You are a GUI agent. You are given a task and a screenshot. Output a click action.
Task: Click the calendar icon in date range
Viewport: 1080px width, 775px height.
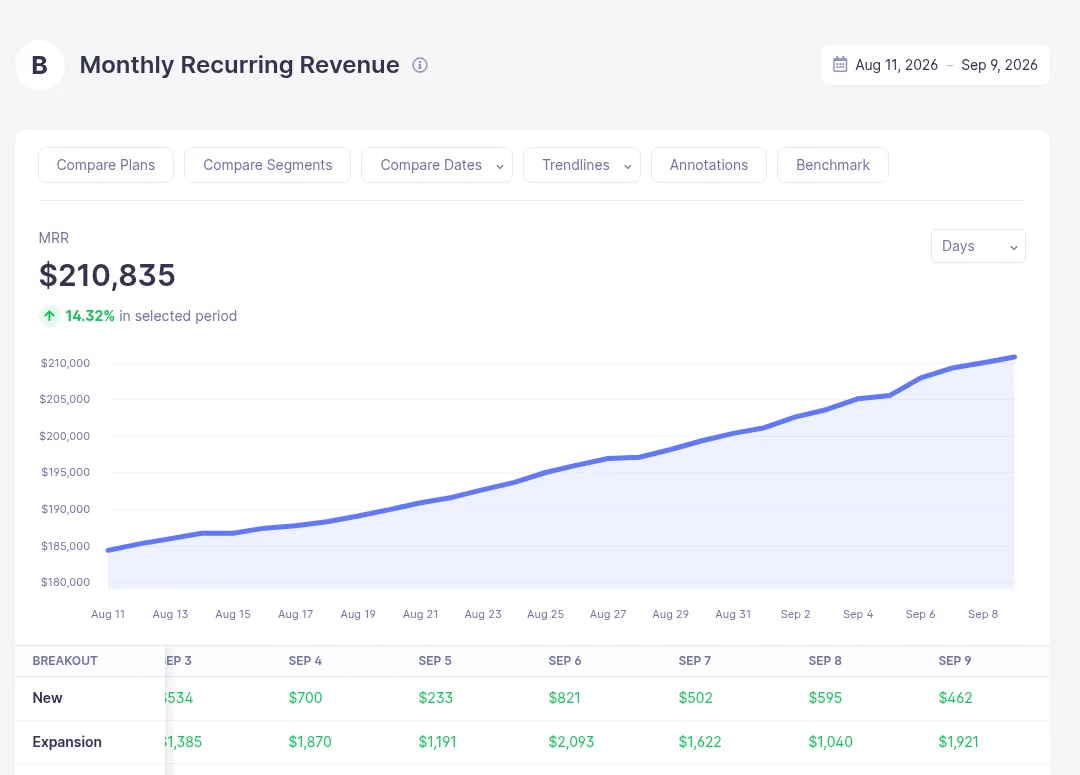[840, 65]
